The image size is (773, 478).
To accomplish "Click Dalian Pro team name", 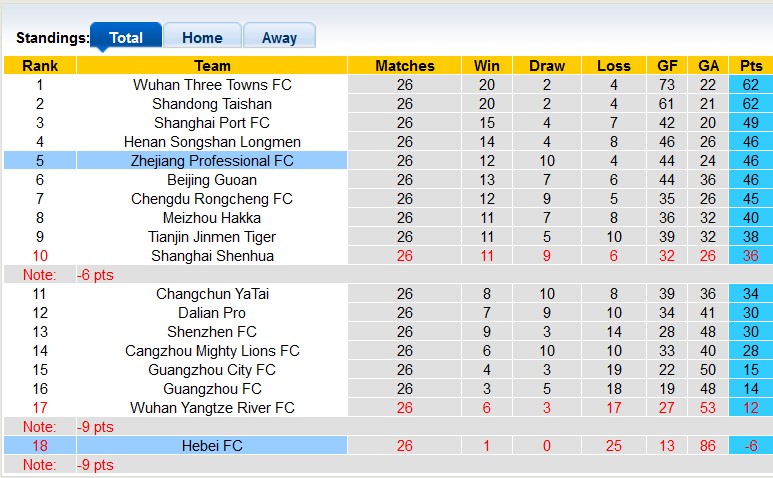I will (212, 313).
